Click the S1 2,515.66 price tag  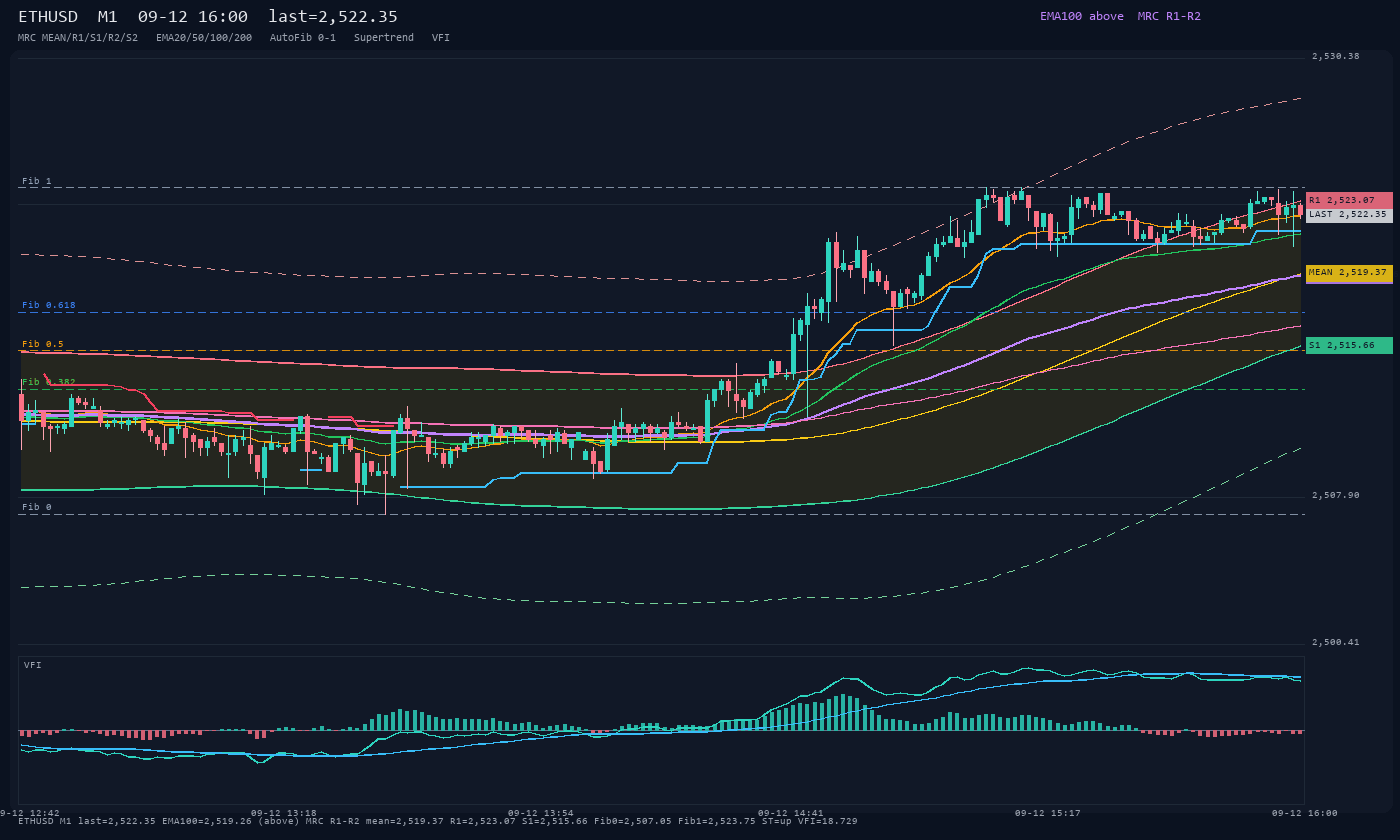[x=1349, y=345]
